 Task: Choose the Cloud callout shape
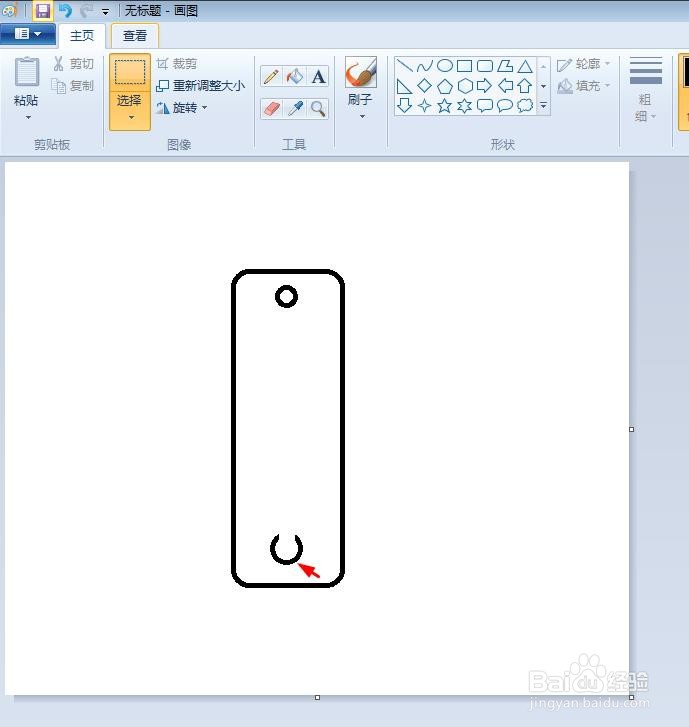[525, 106]
